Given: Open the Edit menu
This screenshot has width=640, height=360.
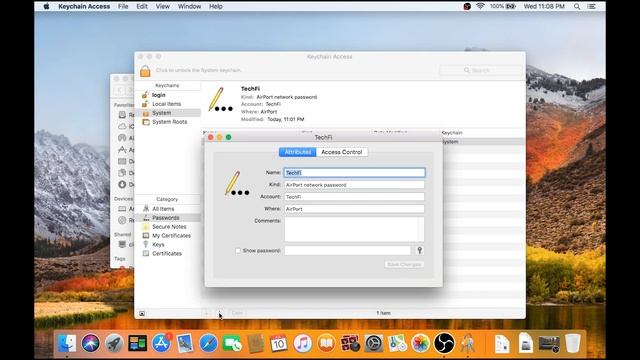Looking at the screenshot, I should [x=142, y=6].
